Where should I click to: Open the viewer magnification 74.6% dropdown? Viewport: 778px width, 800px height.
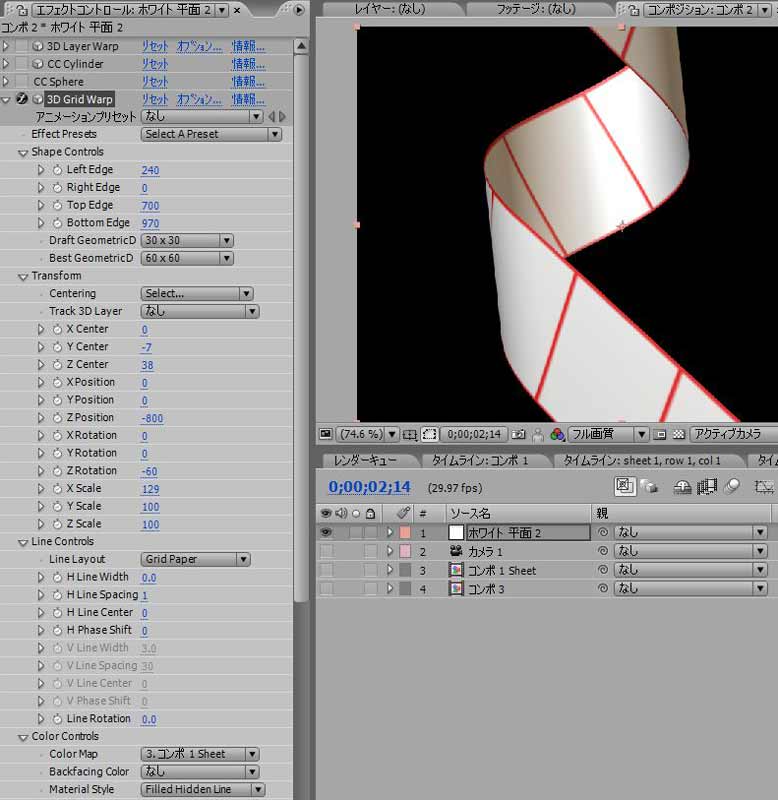(367, 434)
